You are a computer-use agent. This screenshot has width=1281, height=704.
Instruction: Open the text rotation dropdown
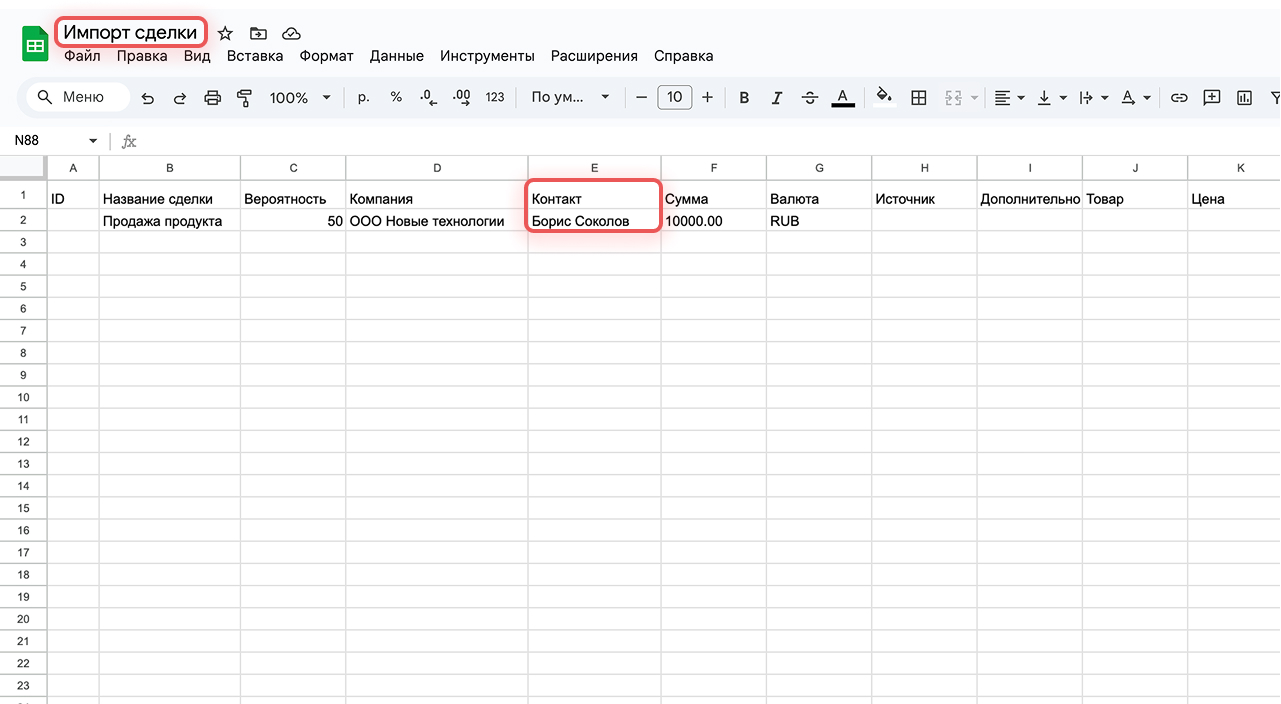pyautogui.click(x=1136, y=97)
